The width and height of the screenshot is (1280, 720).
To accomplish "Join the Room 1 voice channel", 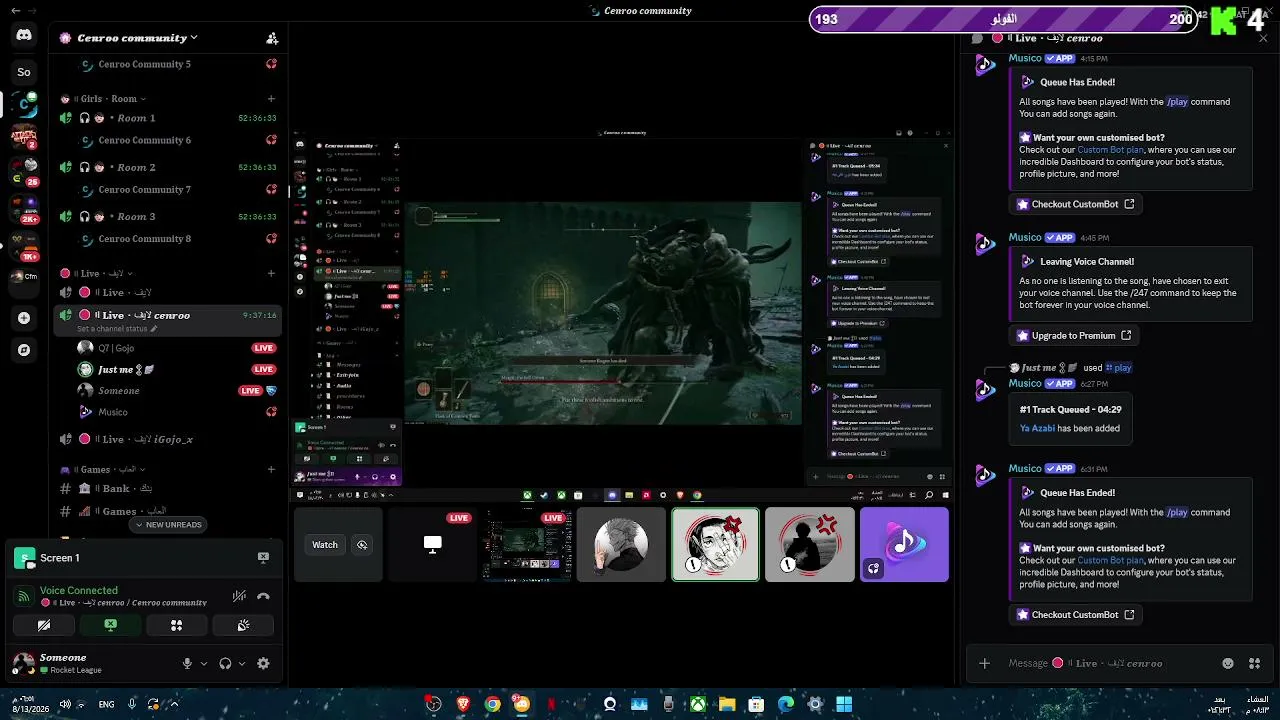I will (167, 118).
